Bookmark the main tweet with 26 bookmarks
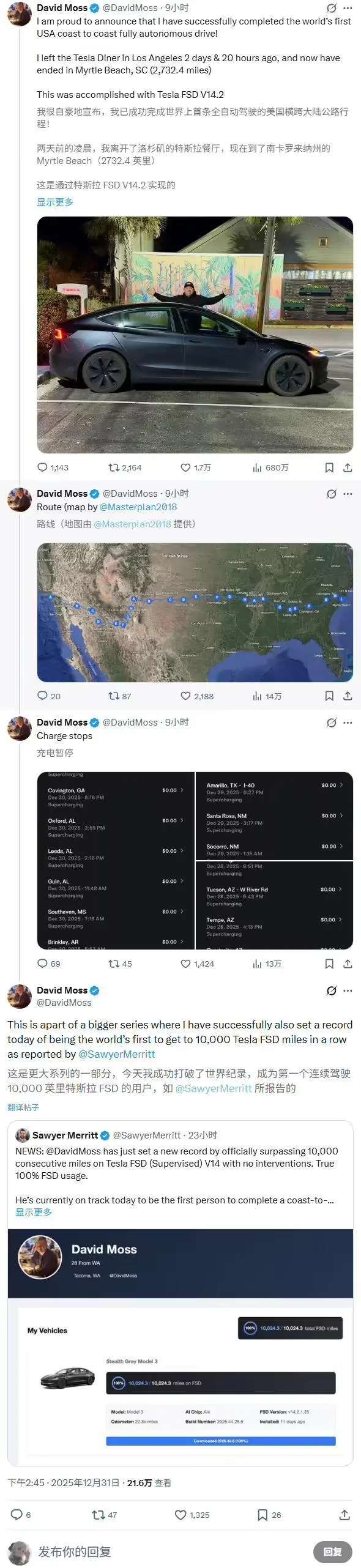361x1568 pixels. (269, 1515)
